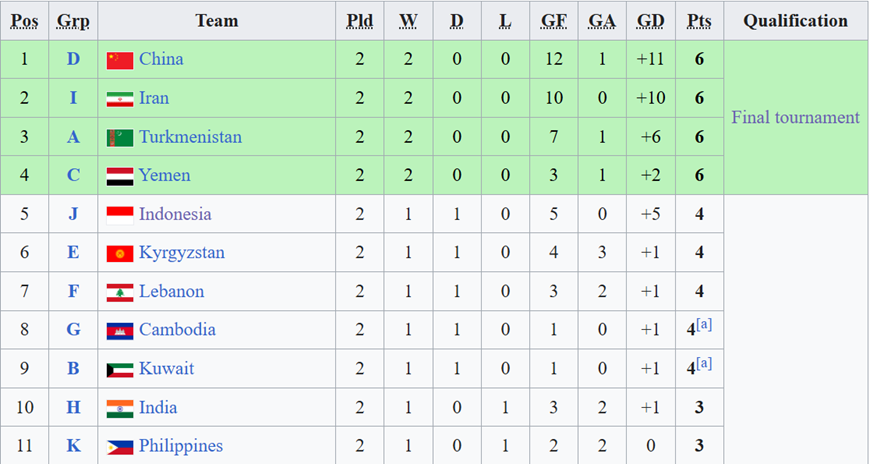Click the Cambodia flag icon
870x464 pixels.
120,331
